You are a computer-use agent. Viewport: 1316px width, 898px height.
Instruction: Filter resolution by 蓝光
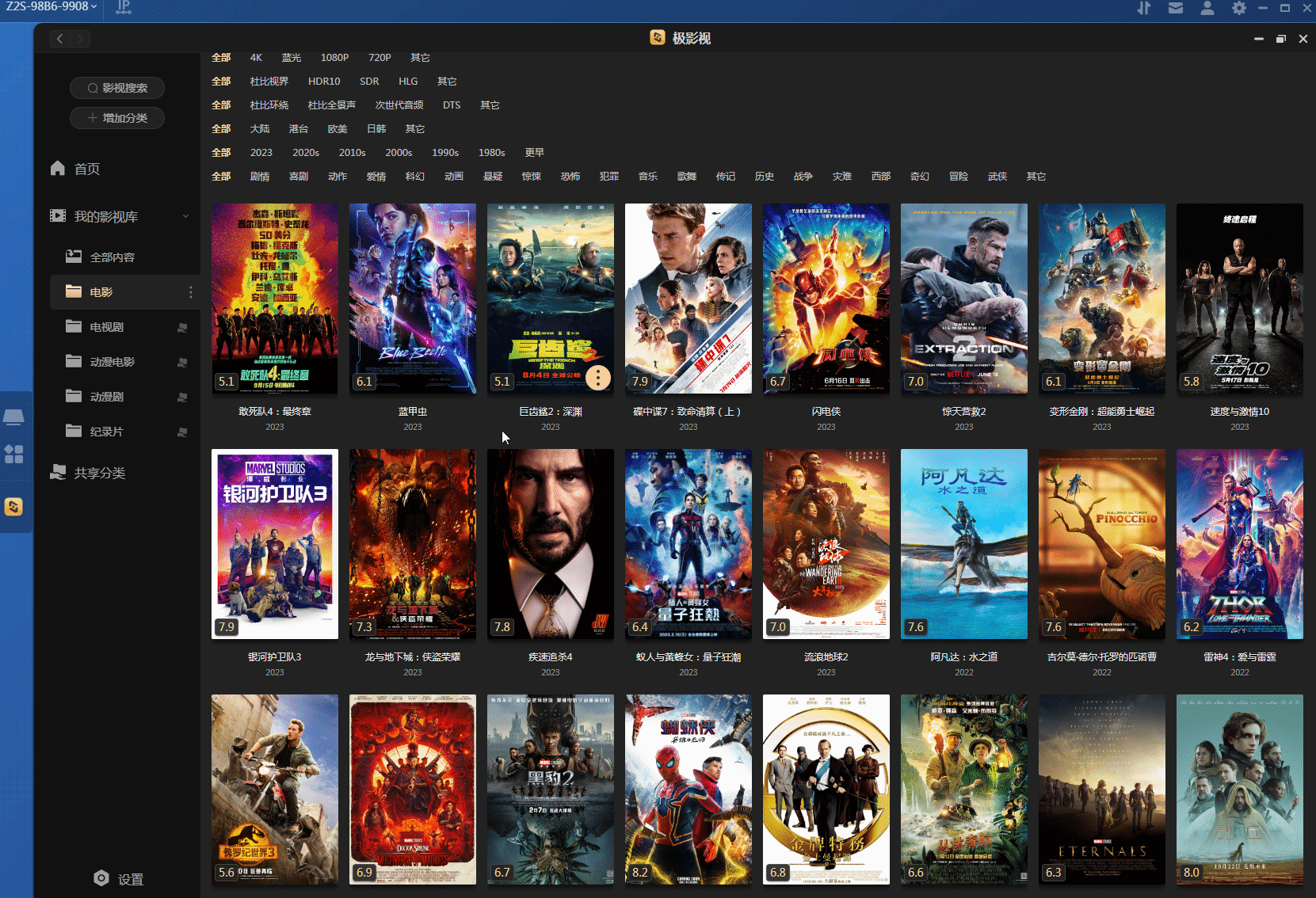coord(292,58)
